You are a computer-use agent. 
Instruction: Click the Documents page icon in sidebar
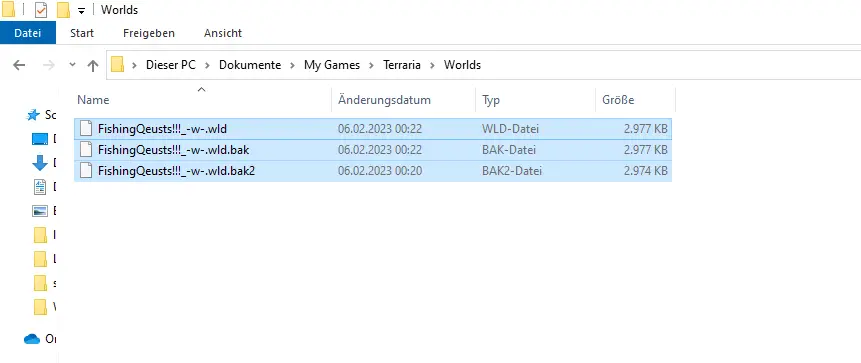pos(40,187)
